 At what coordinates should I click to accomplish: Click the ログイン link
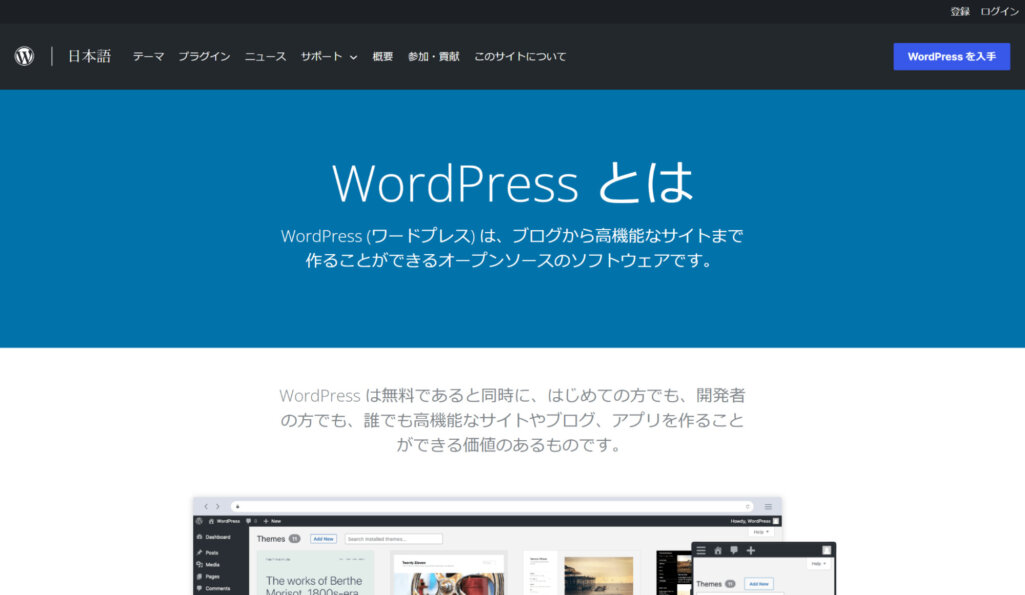point(999,12)
